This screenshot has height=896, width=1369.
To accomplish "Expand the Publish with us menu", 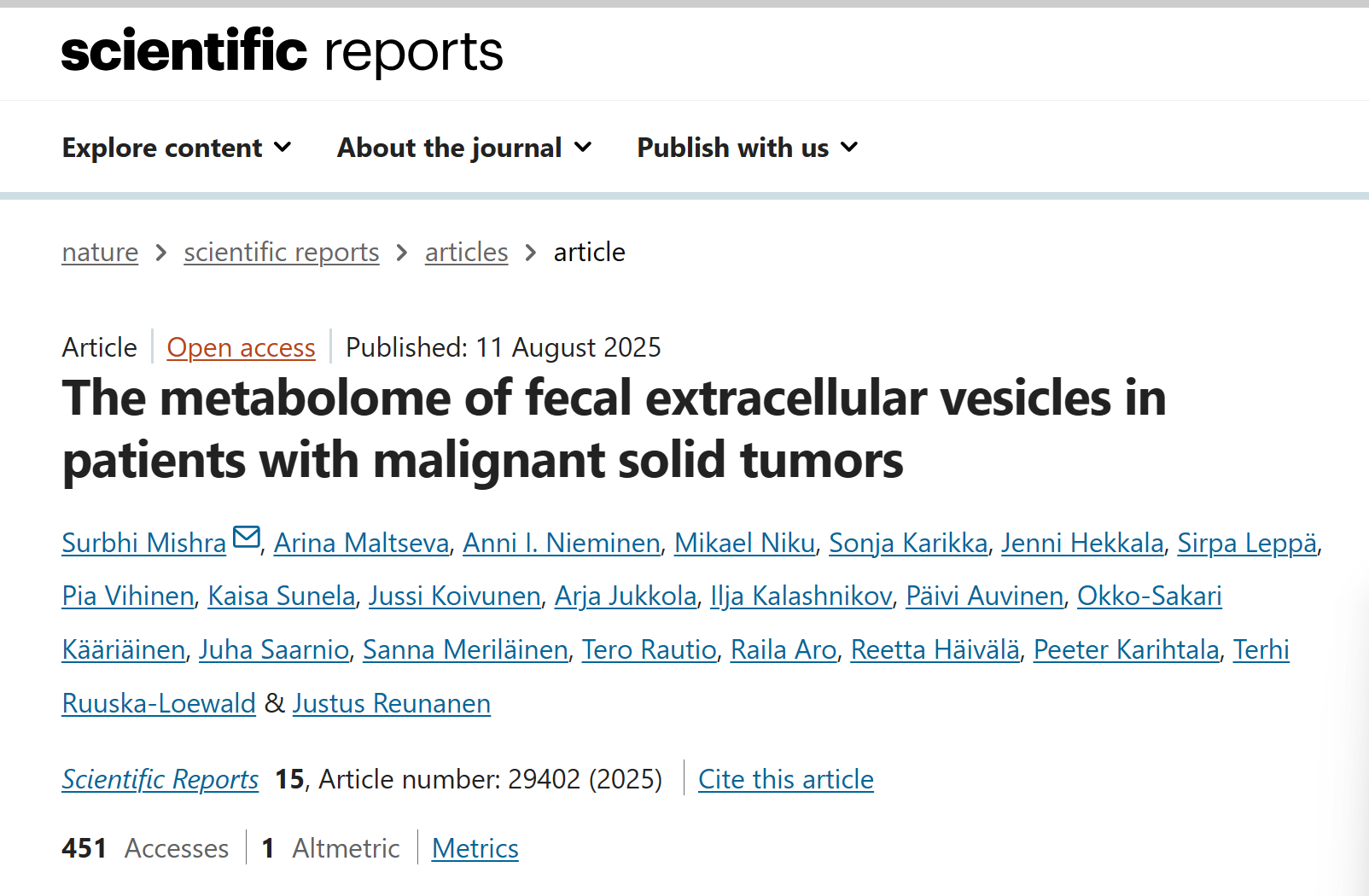I will (748, 148).
